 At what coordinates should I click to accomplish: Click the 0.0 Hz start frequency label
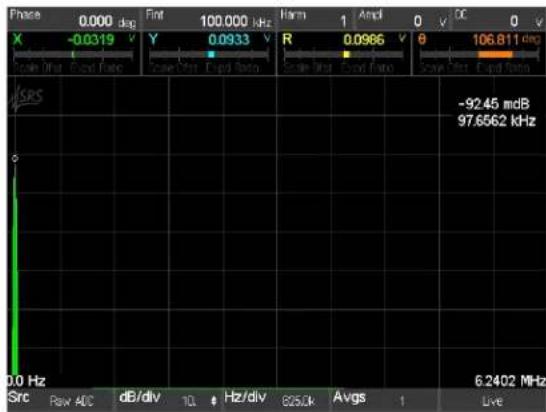pyautogui.click(x=26, y=381)
